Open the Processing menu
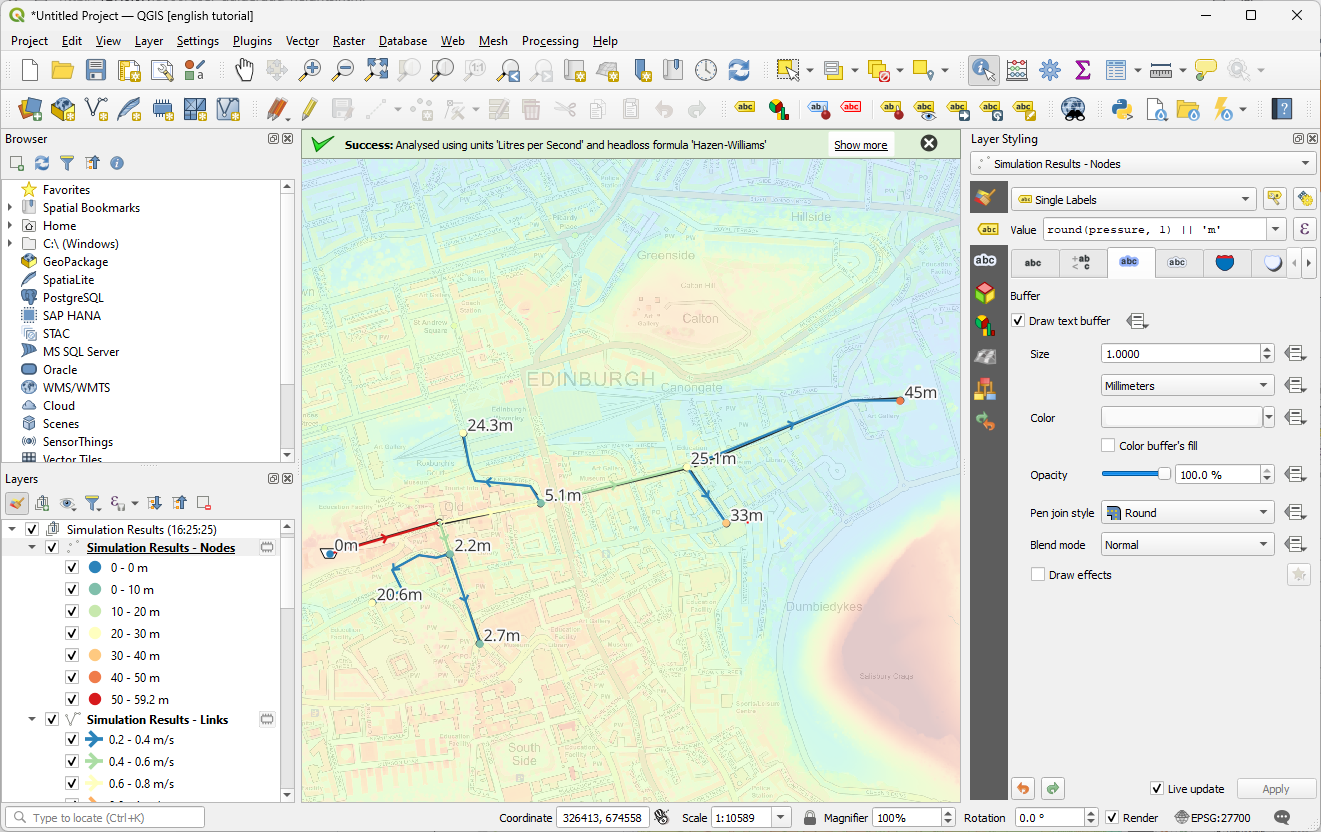The height and width of the screenshot is (832, 1321). click(x=549, y=41)
